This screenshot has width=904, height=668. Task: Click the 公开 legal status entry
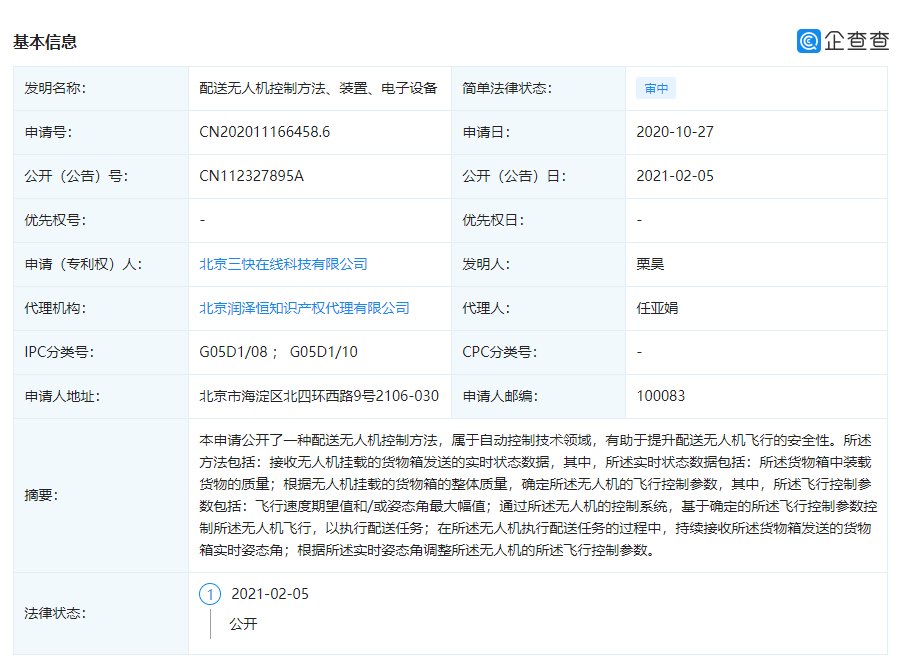(243, 624)
